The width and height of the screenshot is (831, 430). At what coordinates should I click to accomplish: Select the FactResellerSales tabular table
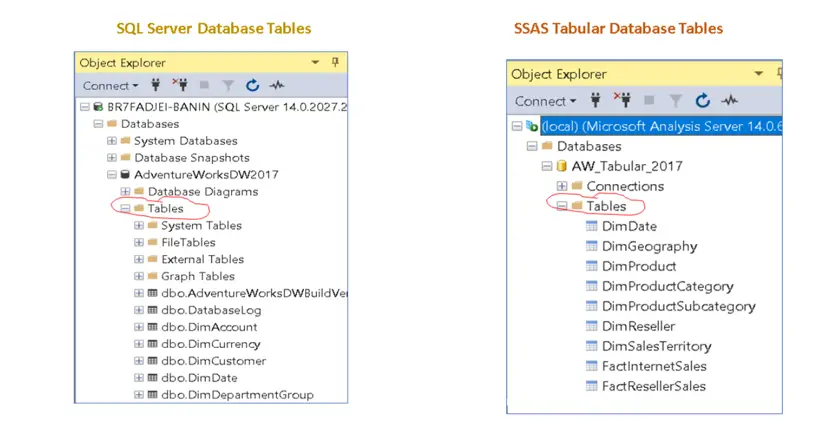[653, 386]
